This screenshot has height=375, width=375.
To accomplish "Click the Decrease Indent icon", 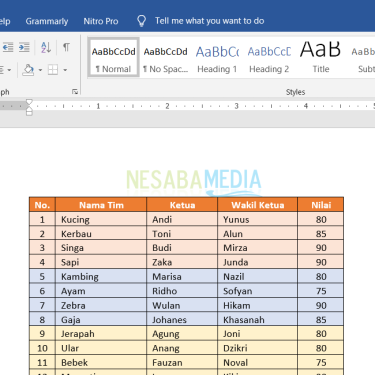I will click(8, 47).
